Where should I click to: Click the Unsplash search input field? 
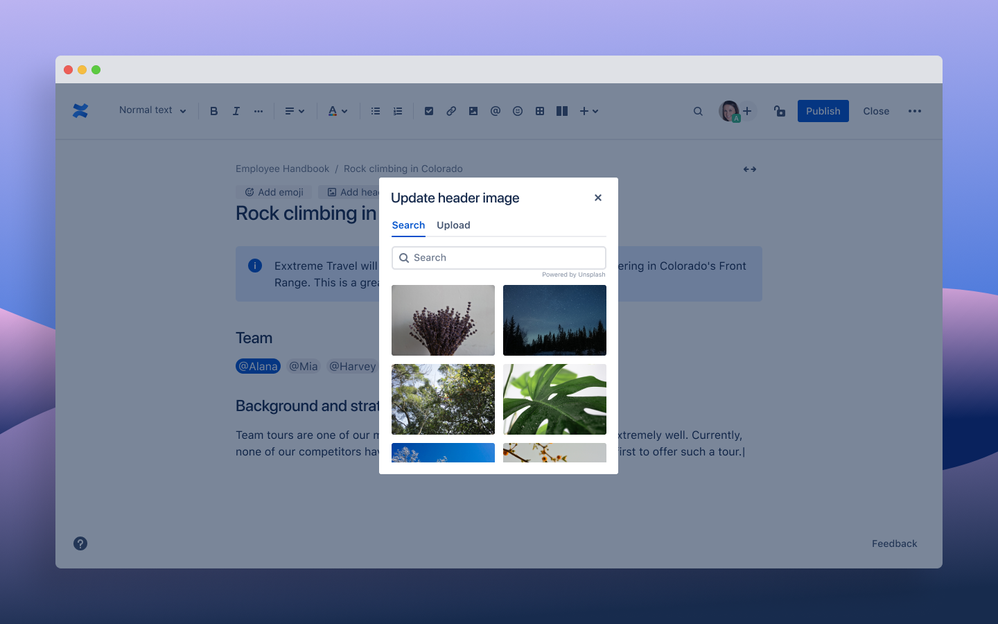pyautogui.click(x=498, y=258)
